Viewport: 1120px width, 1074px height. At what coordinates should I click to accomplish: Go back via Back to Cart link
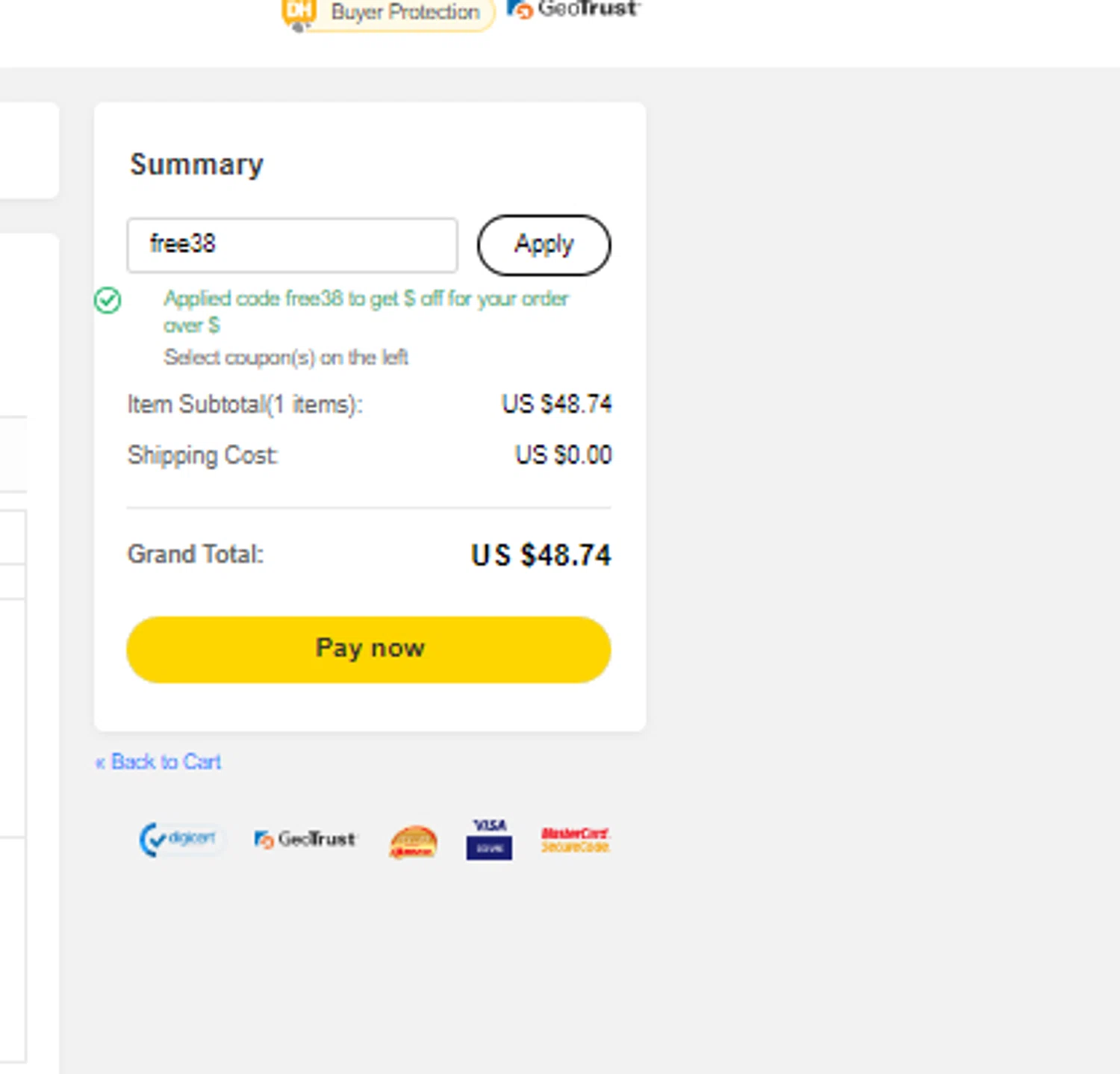point(158,762)
